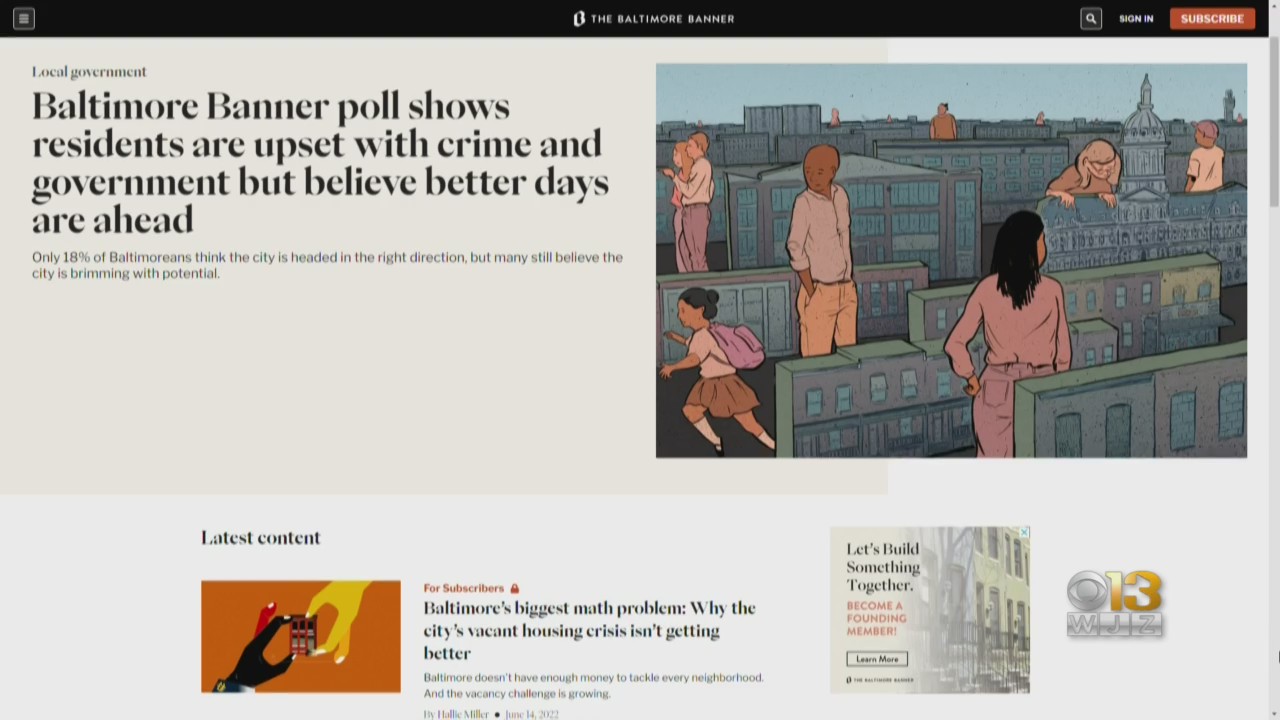Open the vacant housing math problem article
This screenshot has width=1280, height=720.
click(589, 630)
